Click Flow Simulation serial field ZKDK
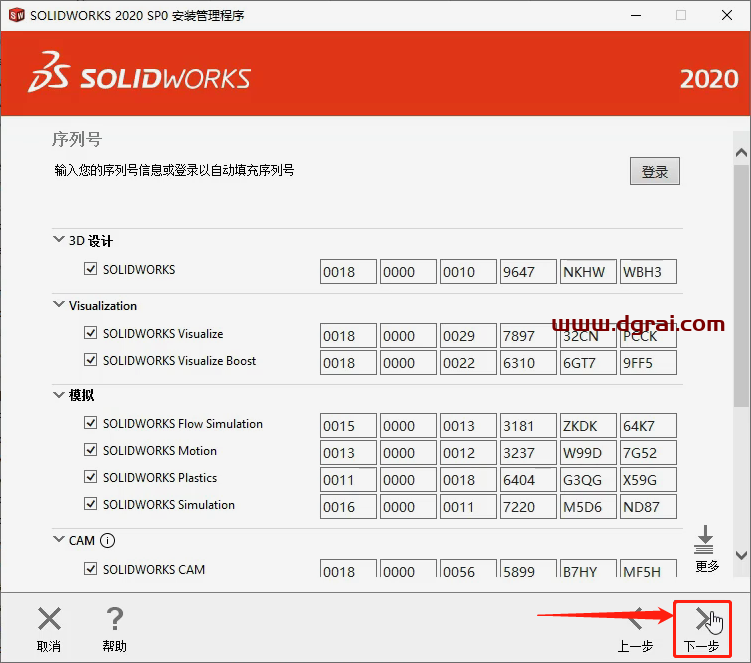 [588, 426]
